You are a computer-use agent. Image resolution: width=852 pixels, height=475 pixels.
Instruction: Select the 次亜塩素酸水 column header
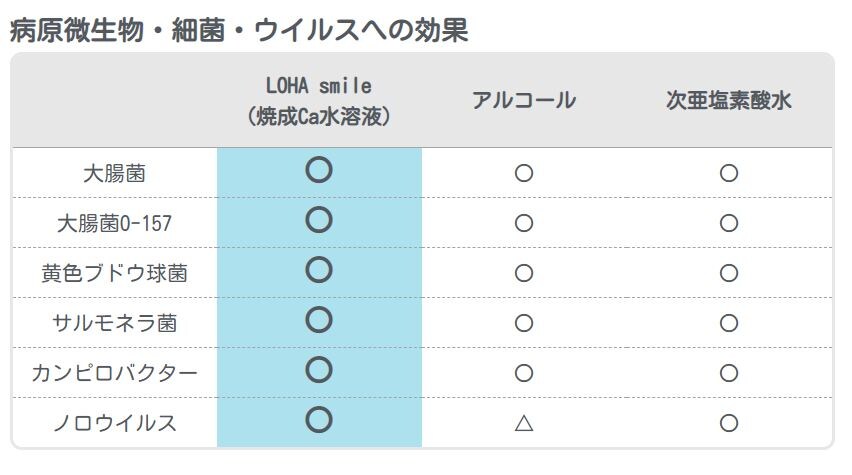(x=729, y=101)
